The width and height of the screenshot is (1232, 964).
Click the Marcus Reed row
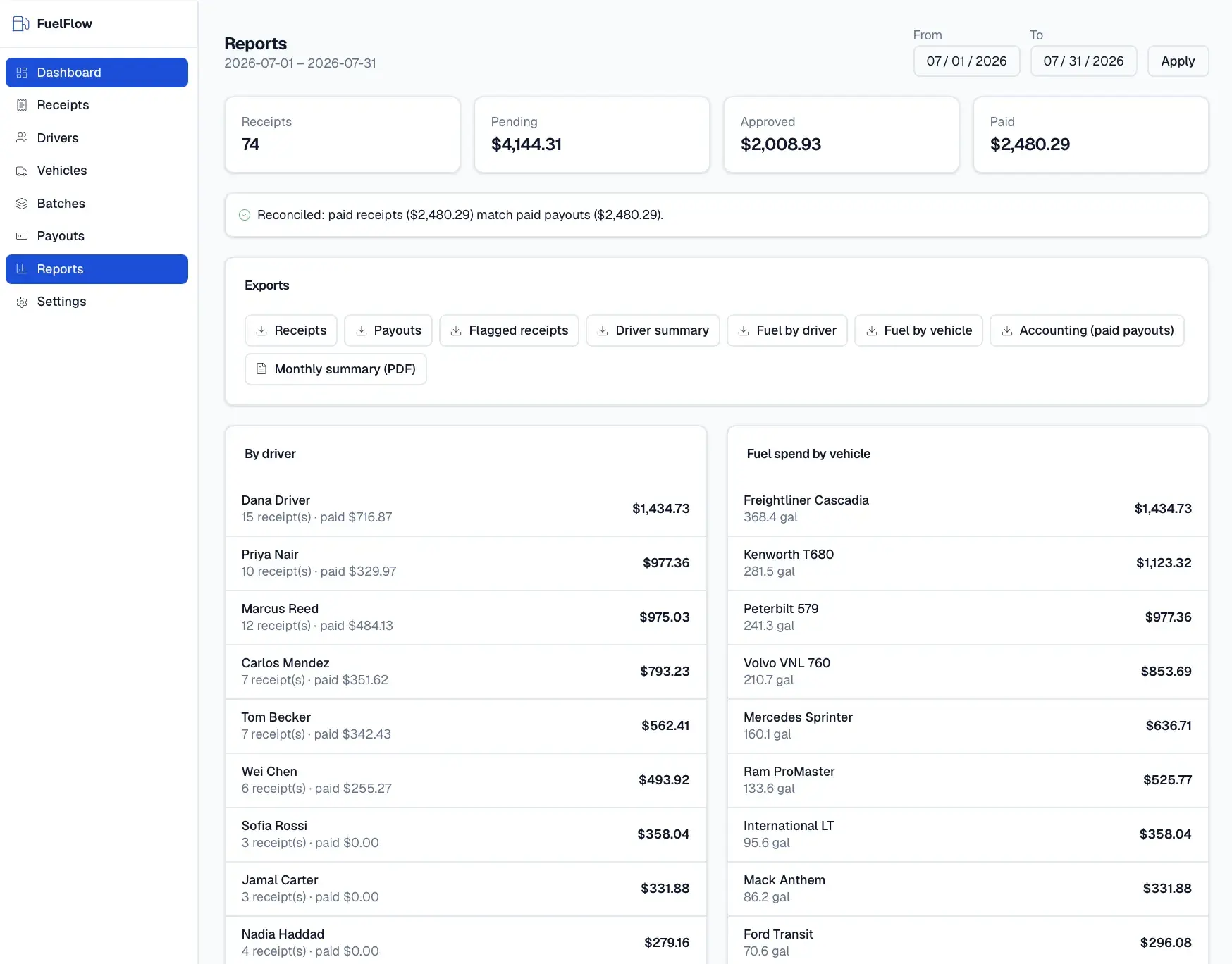(466, 617)
